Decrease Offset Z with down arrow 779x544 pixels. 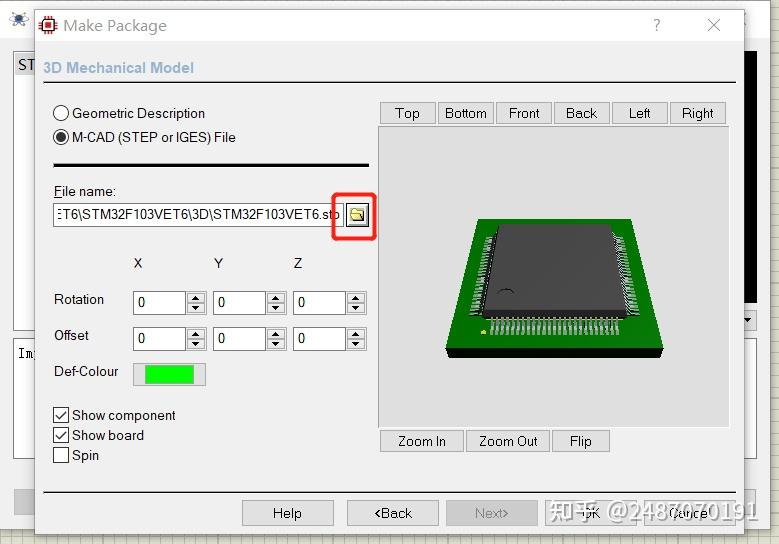(356, 344)
